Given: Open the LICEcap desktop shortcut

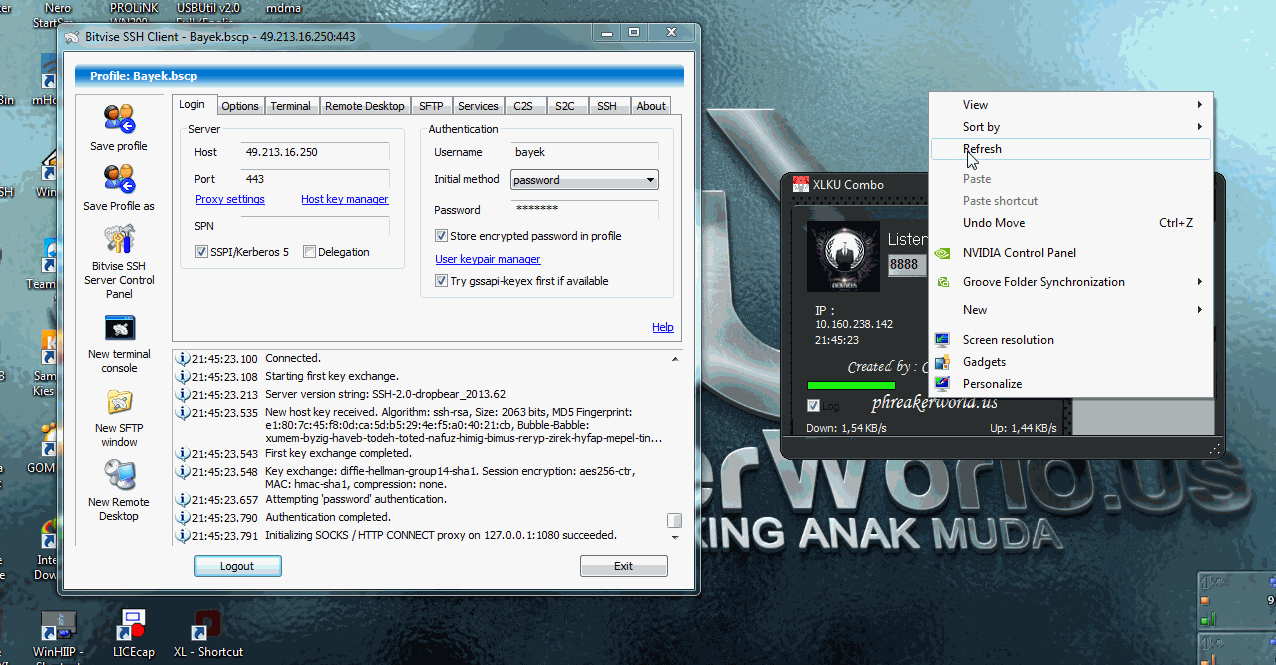Looking at the screenshot, I should 133,625.
